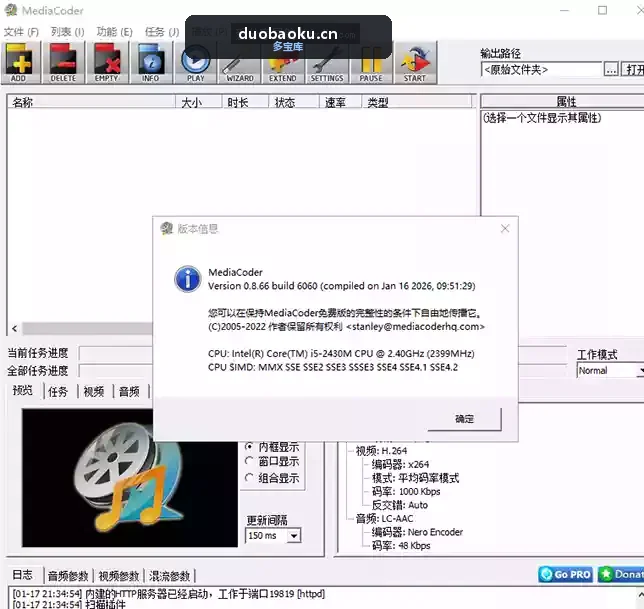
Task: Switch to the 音频 tab
Action: [129, 391]
